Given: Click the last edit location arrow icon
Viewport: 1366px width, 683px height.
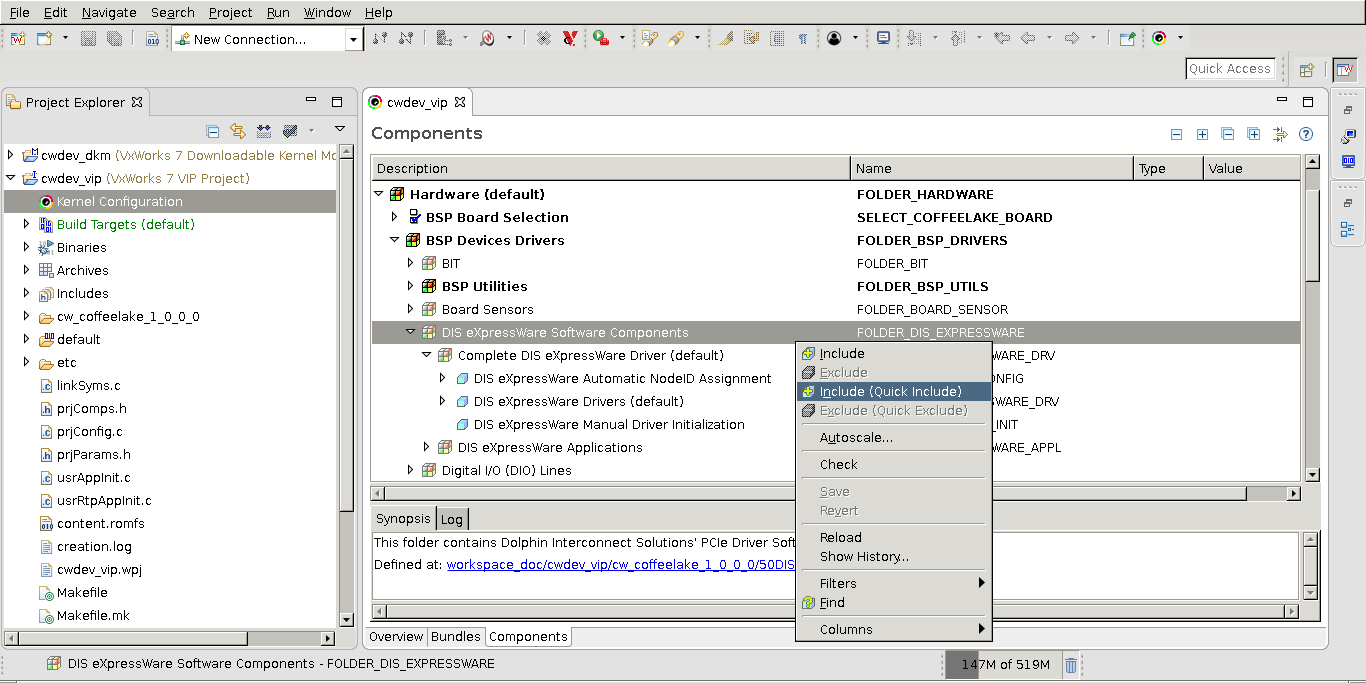Looking at the screenshot, I should point(1001,38).
